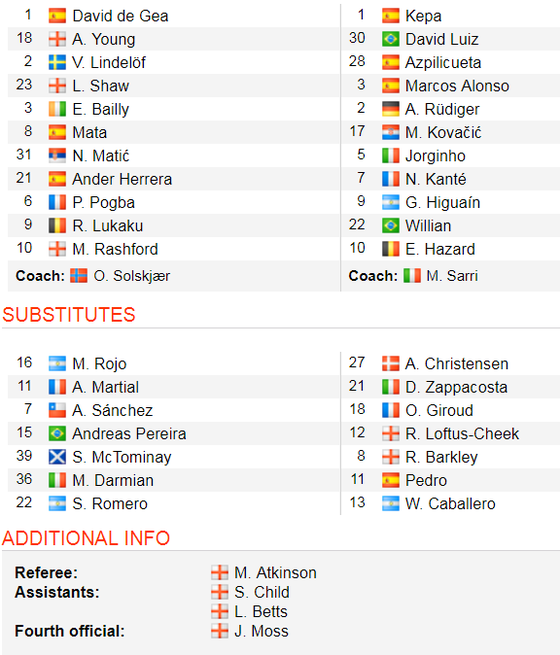The image size is (560, 655).
Task: Click the Croatia flag beside M. Kovačić
Action: coord(390,132)
